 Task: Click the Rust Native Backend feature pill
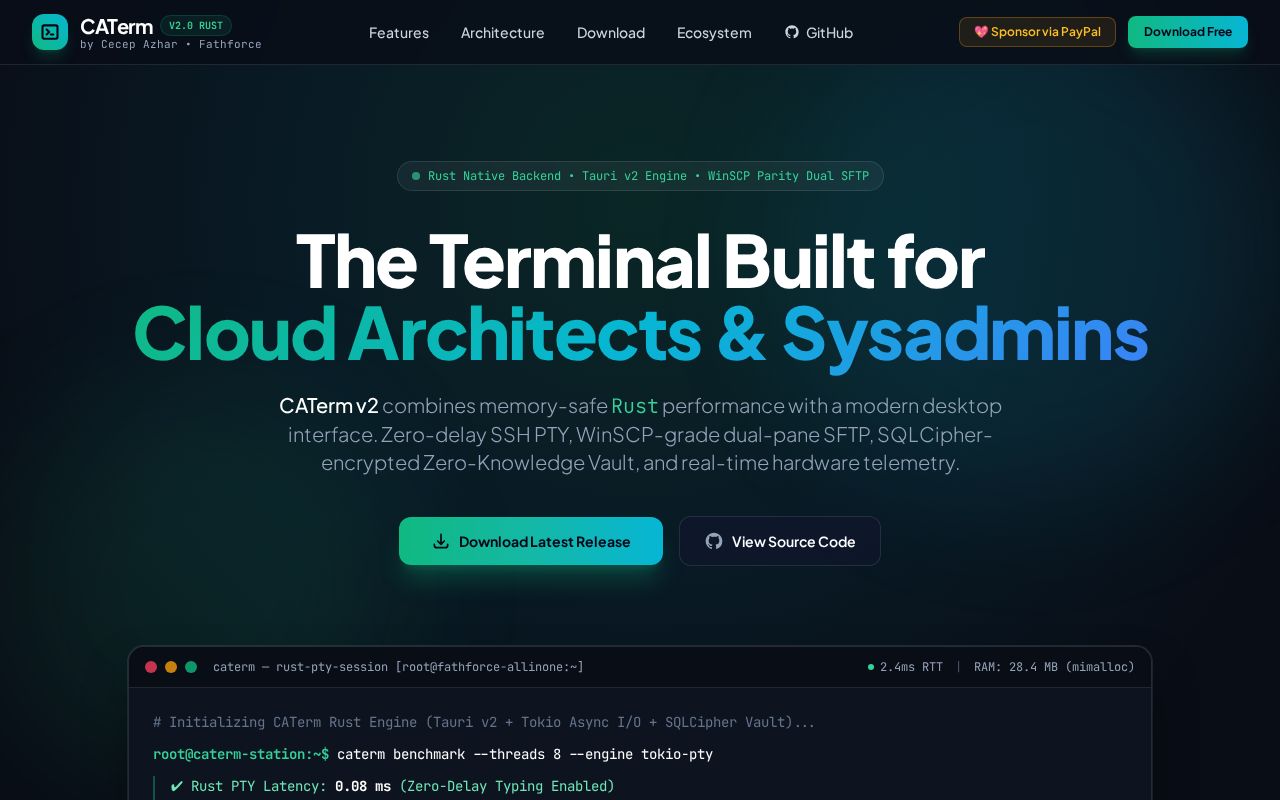(640, 176)
